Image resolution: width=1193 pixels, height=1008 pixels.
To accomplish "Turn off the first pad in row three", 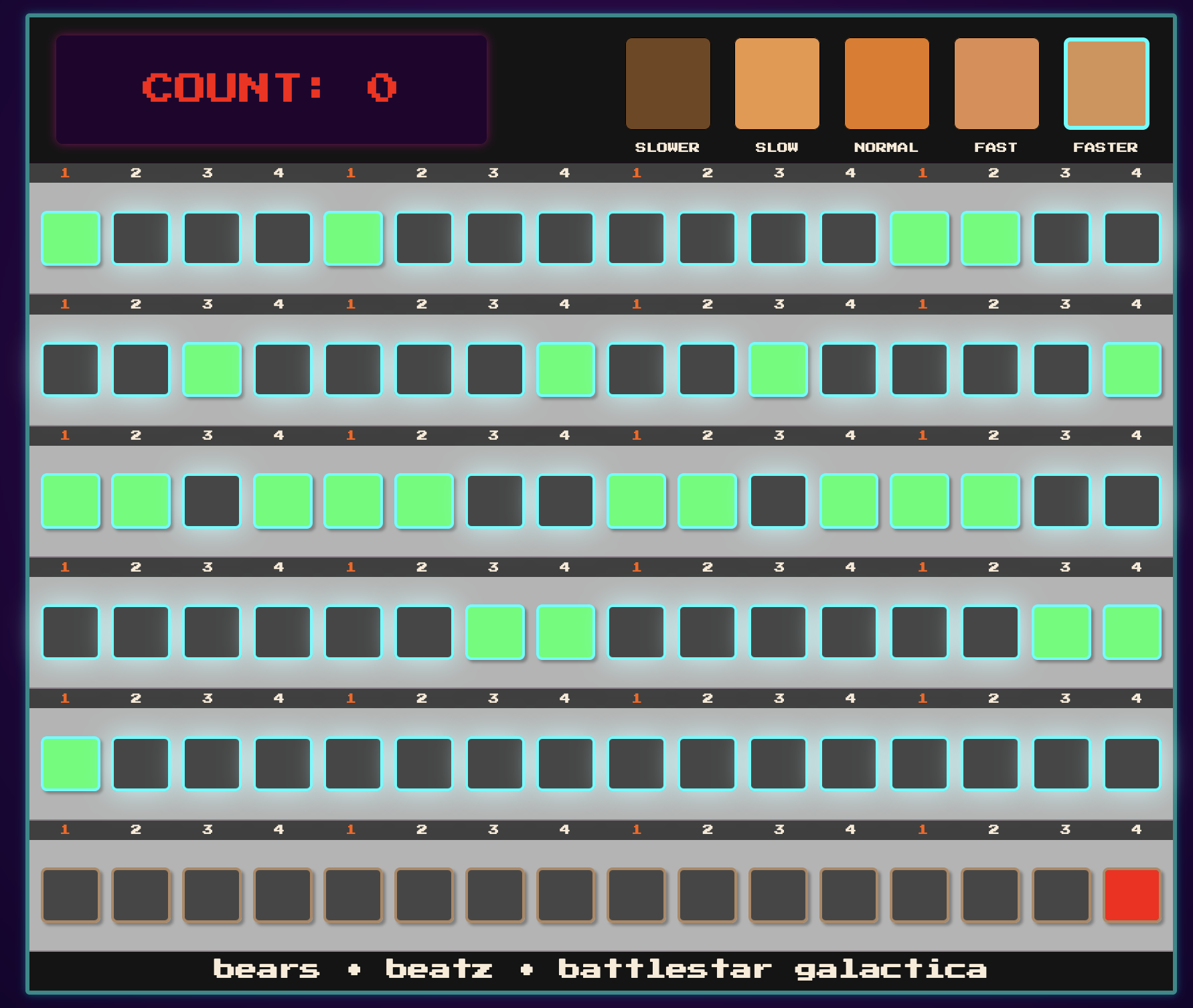I will [70, 501].
